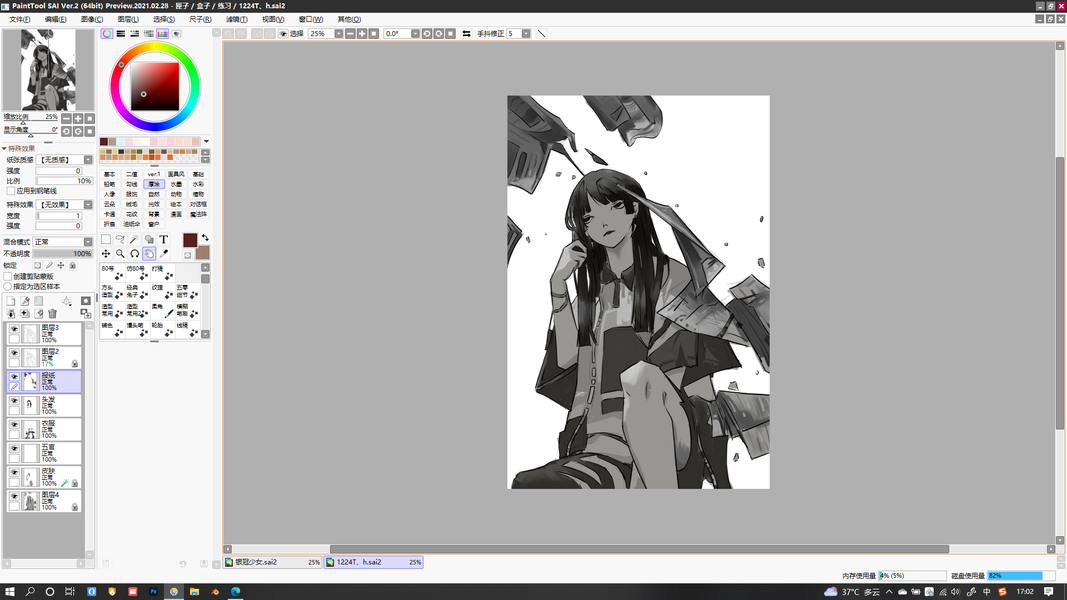The height and width of the screenshot is (600, 1067).
Task: Select the Zoom magnifier tool
Action: point(120,254)
